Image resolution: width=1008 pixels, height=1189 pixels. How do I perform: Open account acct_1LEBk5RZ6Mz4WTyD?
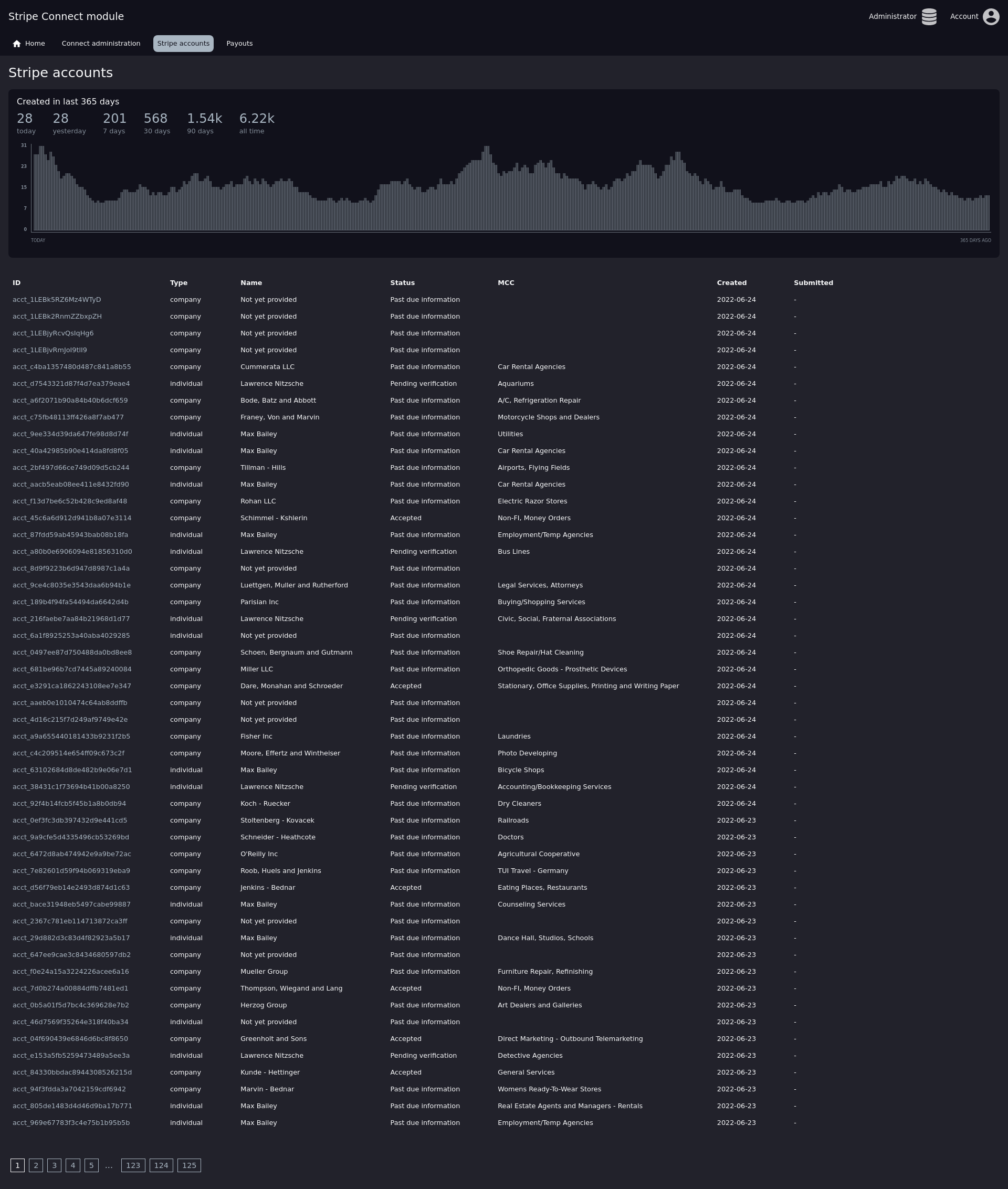coord(57,299)
